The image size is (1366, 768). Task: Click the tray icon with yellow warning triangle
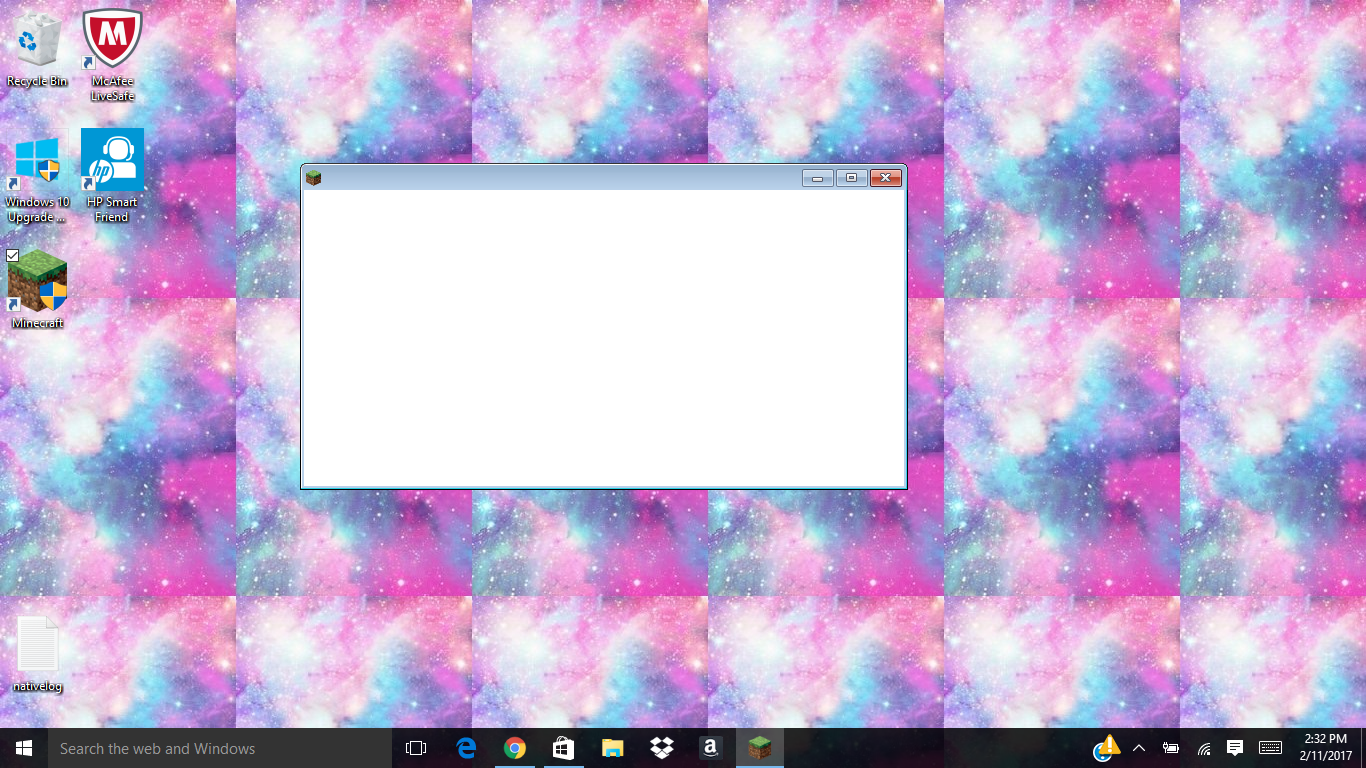(x=1106, y=748)
